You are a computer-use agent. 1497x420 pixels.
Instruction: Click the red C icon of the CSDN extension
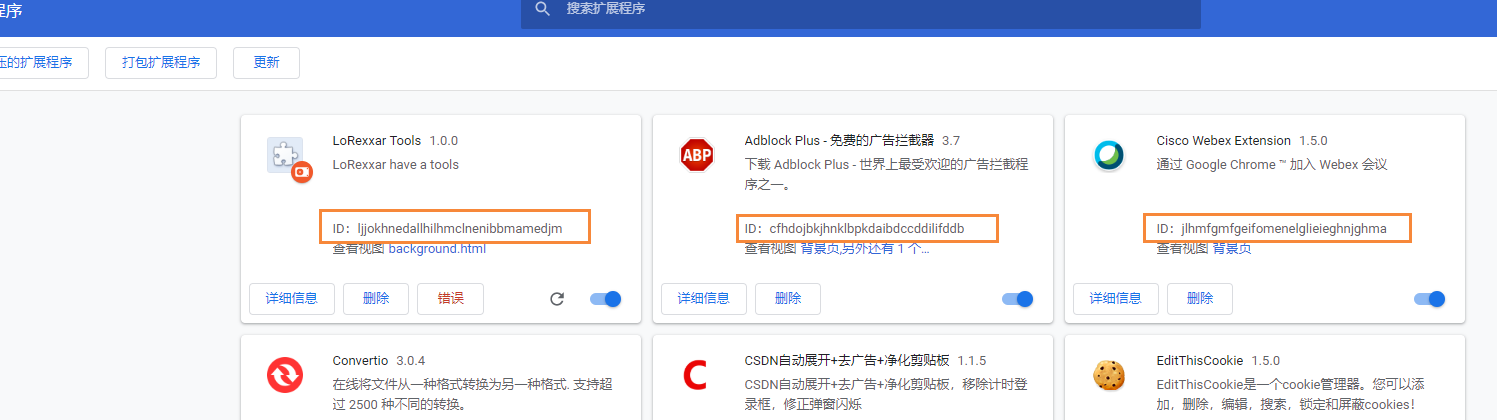click(695, 376)
